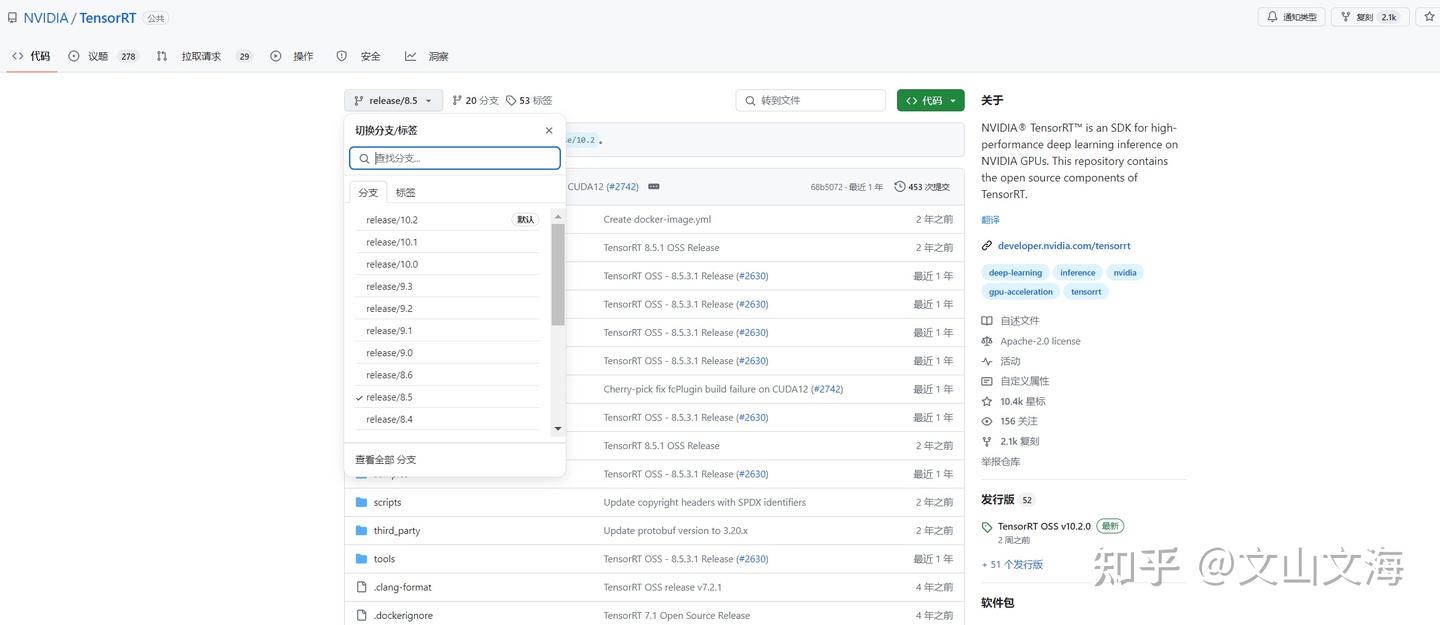The width and height of the screenshot is (1440, 625).
Task: Click inside the 转到文件 search field
Action: coord(810,100)
